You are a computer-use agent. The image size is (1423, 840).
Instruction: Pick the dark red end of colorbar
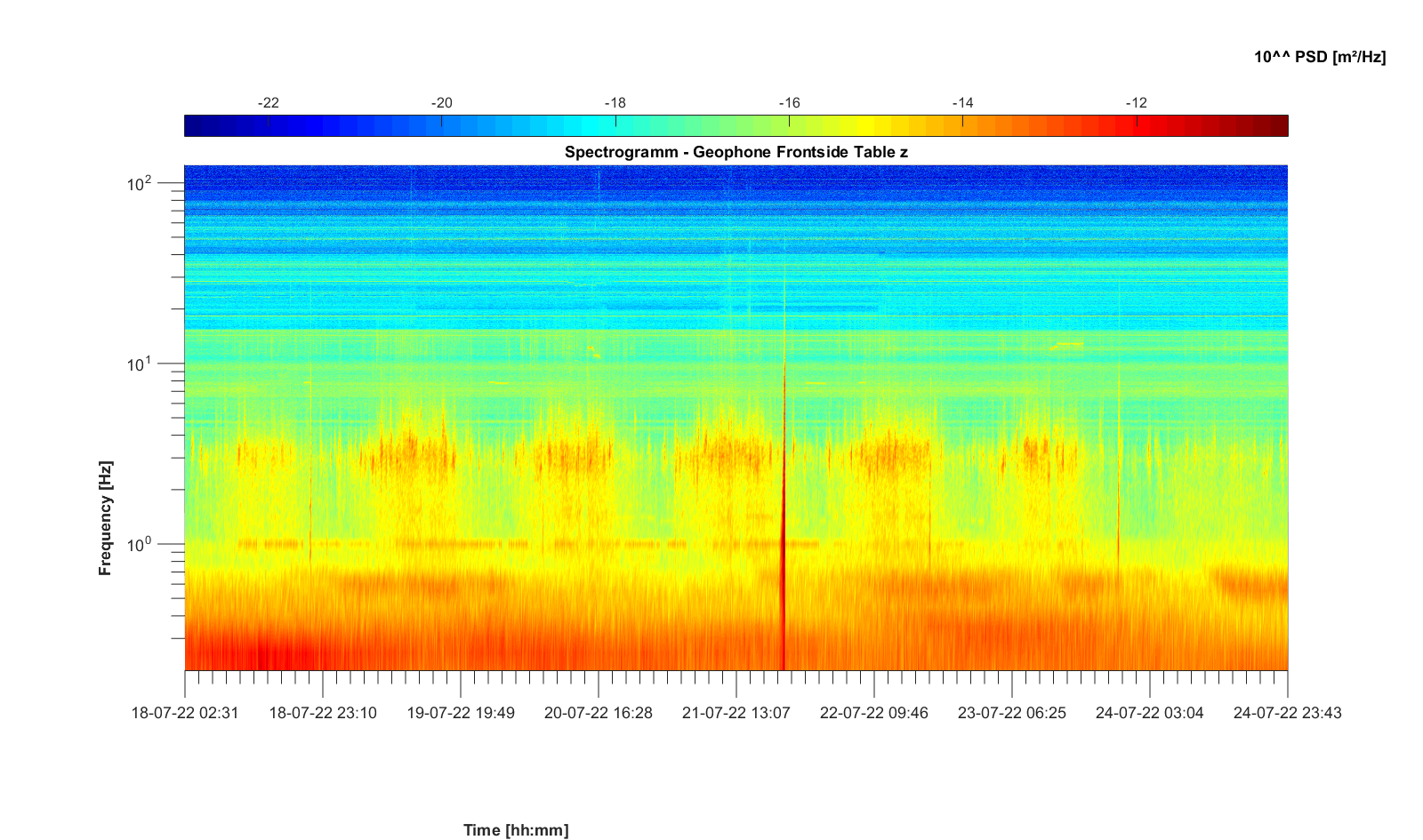(x=1277, y=126)
